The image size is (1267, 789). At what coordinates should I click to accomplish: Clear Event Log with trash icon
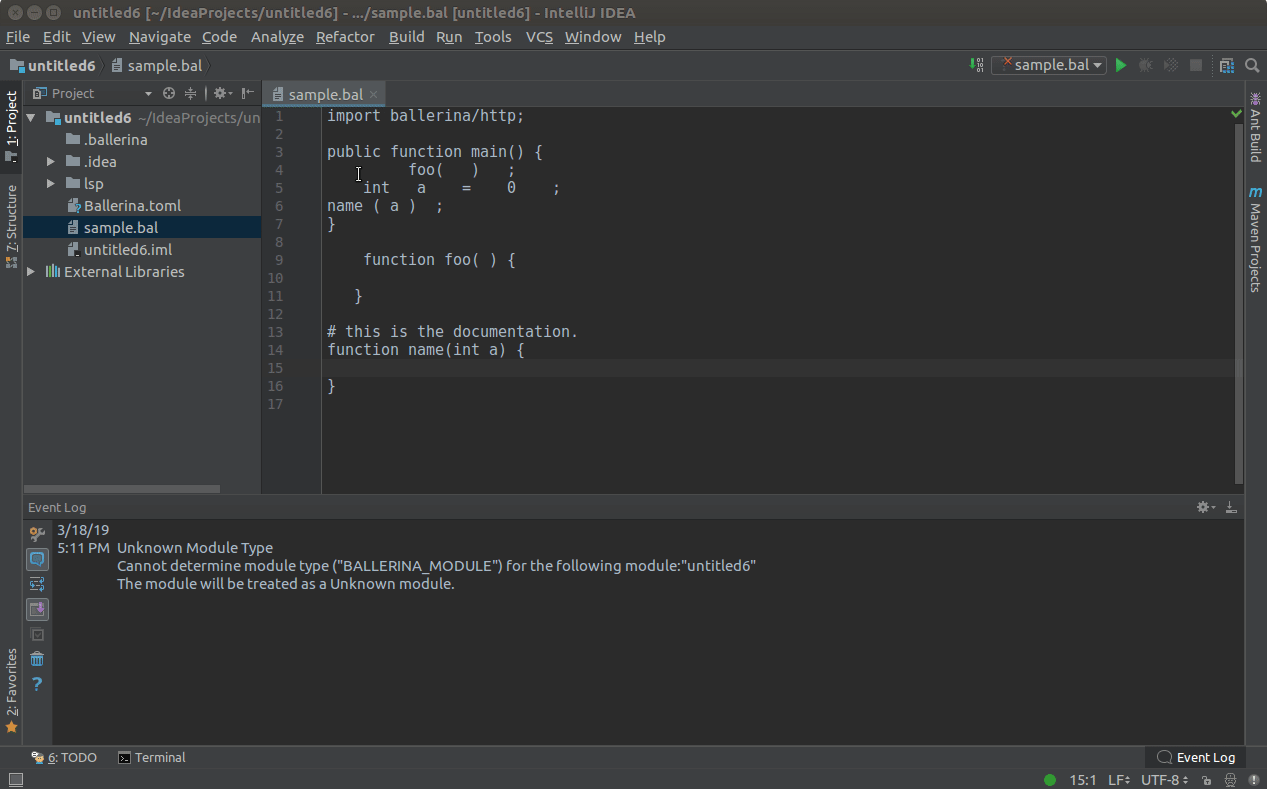37,659
